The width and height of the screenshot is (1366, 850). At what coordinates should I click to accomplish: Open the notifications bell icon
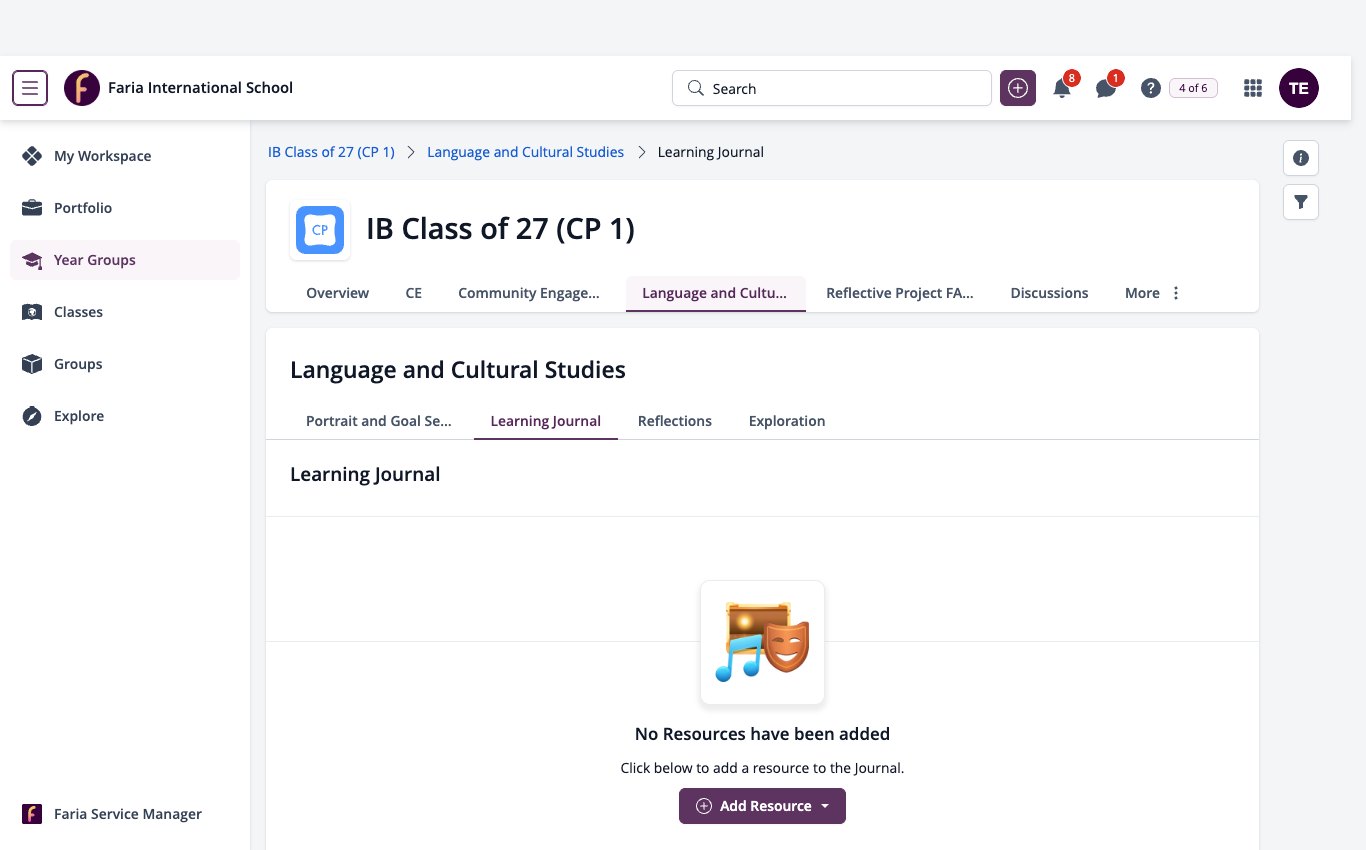[x=1062, y=88]
